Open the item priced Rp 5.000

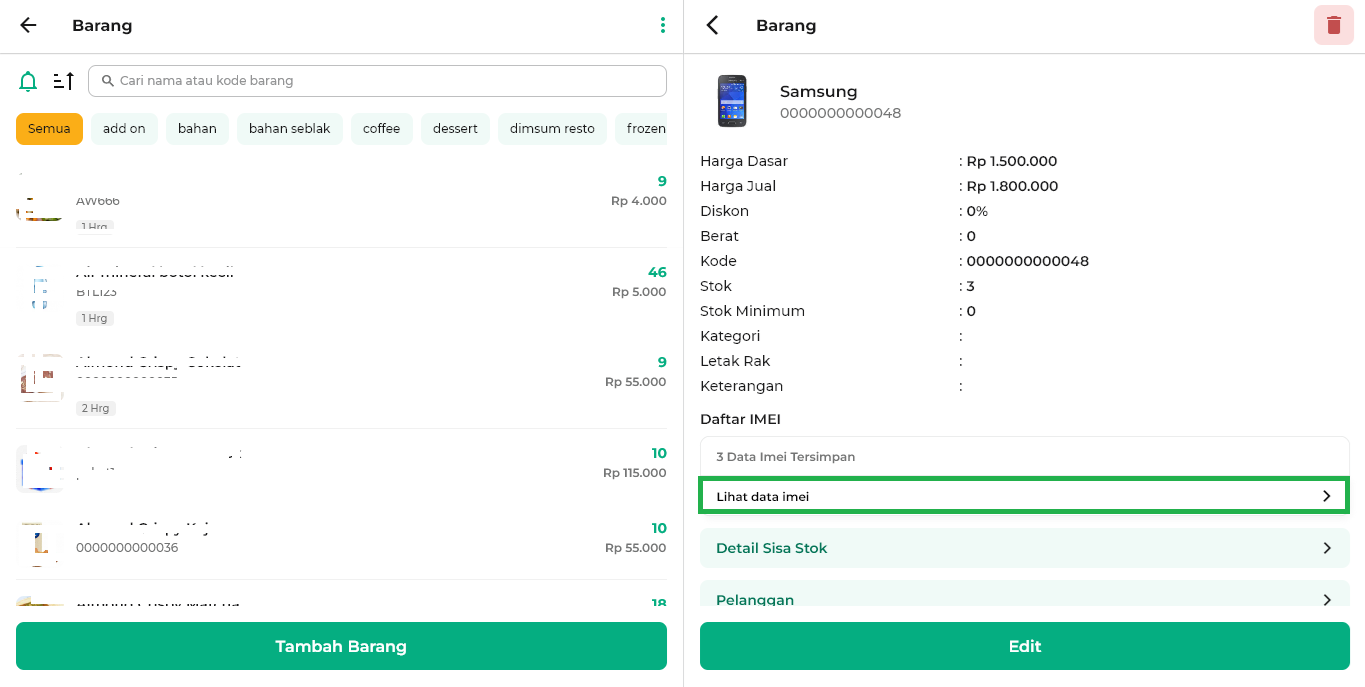click(341, 293)
